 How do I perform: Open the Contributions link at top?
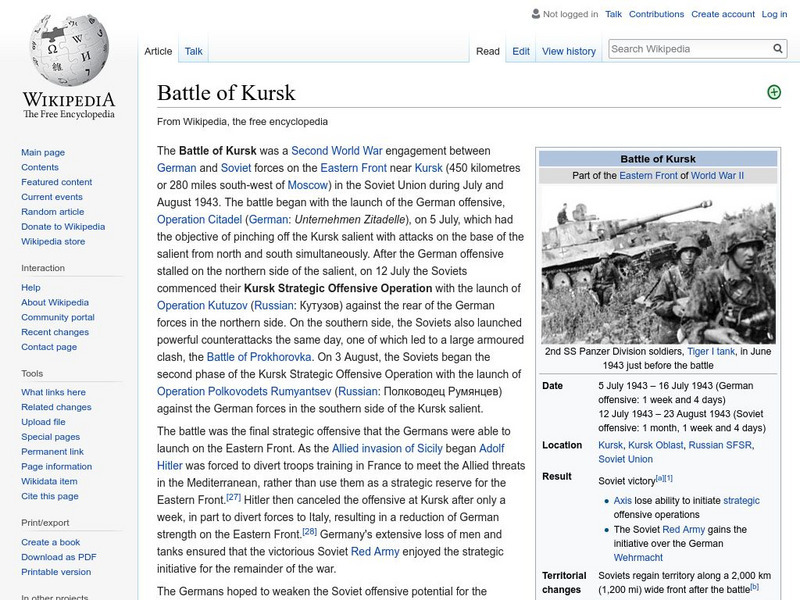click(656, 14)
